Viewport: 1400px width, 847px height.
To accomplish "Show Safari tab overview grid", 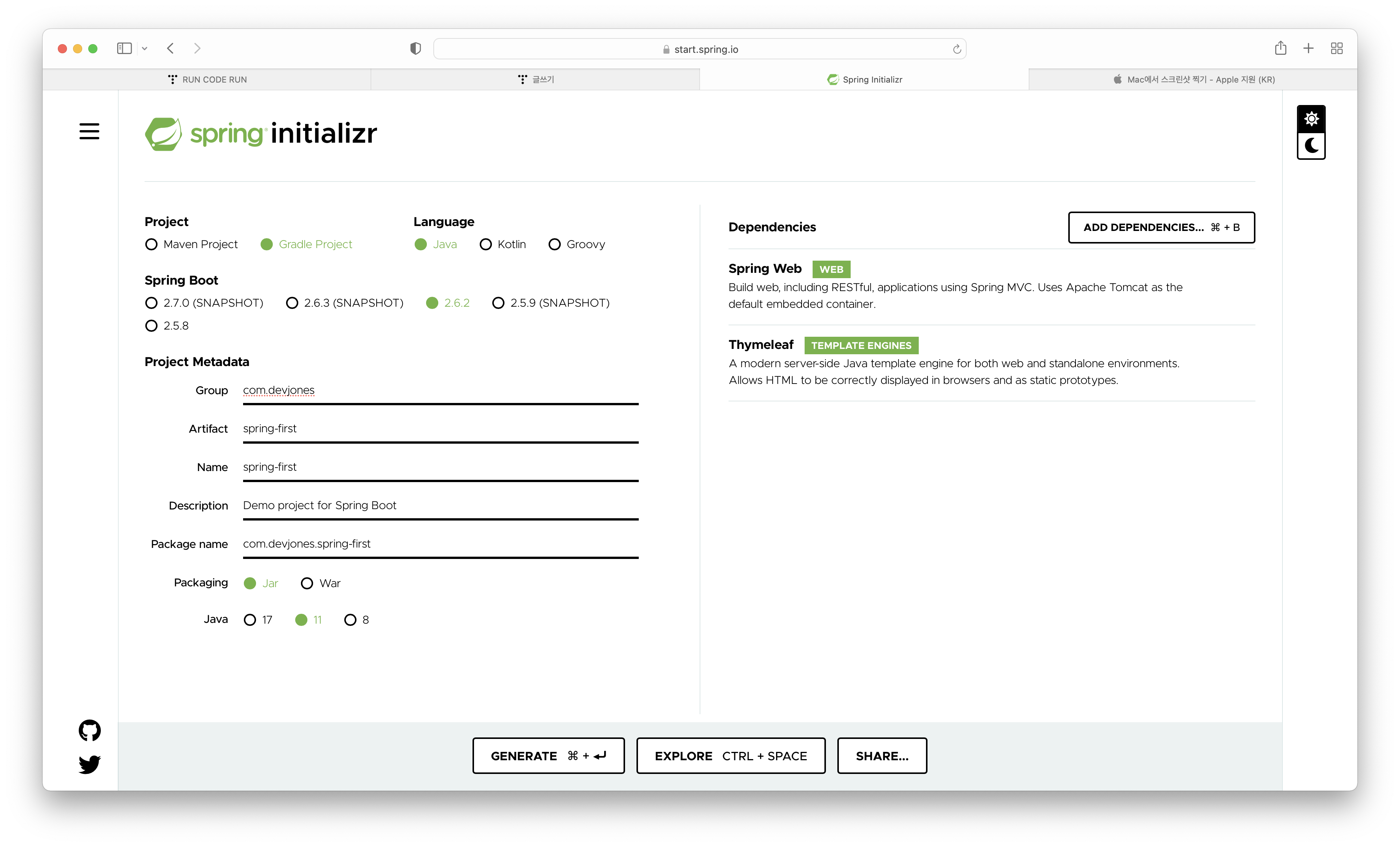I will [1336, 48].
